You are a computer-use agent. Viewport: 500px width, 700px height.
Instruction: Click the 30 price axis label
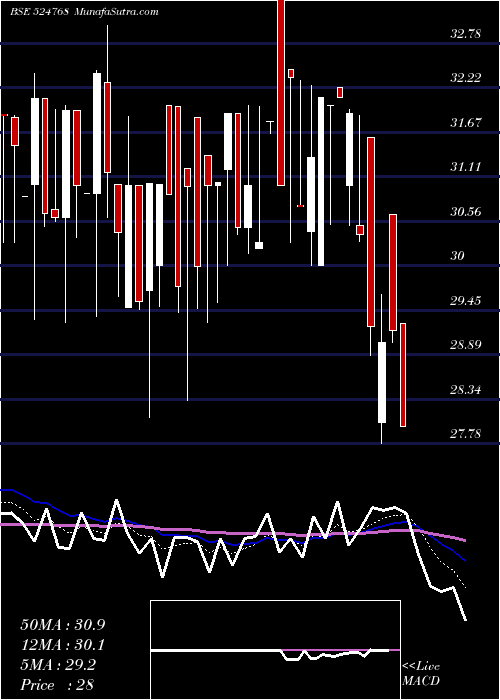pos(457,256)
